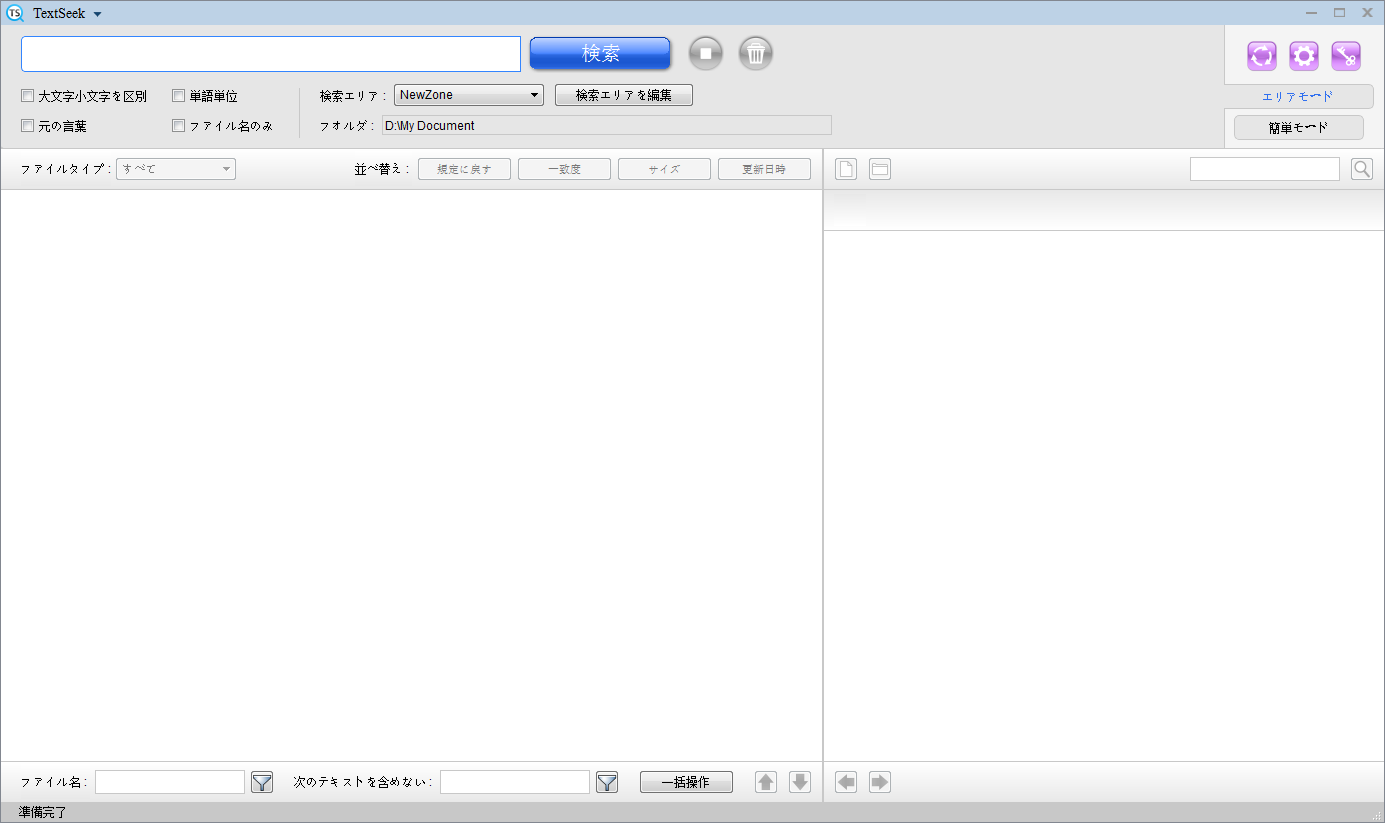Toggle the 単語単位 checkbox
Image resolution: width=1385 pixels, height=823 pixels.
[179, 96]
